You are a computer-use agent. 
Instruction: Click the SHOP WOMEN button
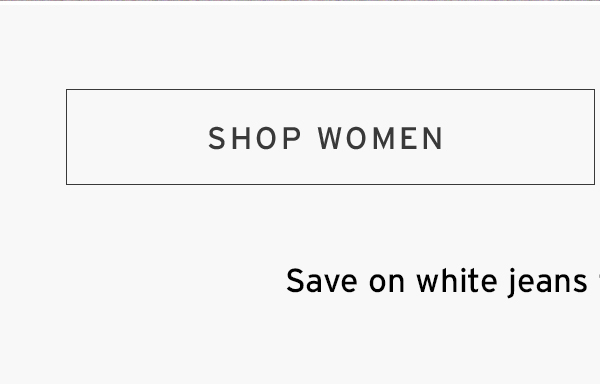point(330,137)
